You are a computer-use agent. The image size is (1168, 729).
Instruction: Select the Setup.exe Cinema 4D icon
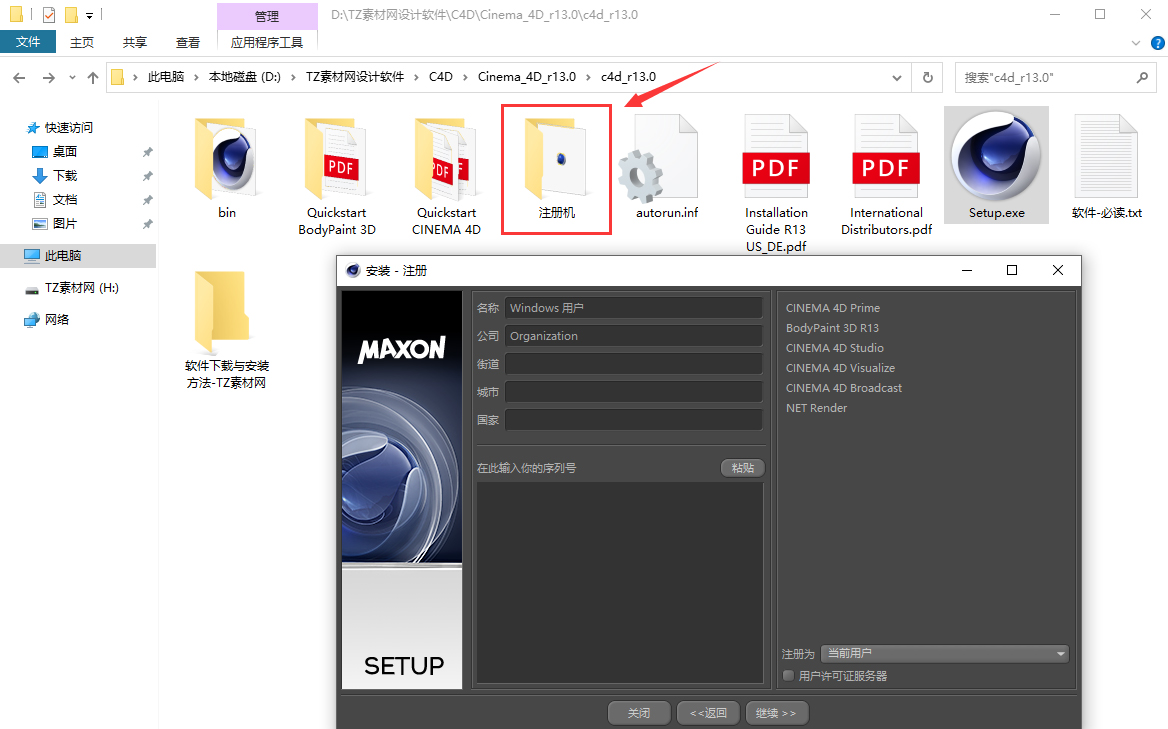(x=996, y=165)
